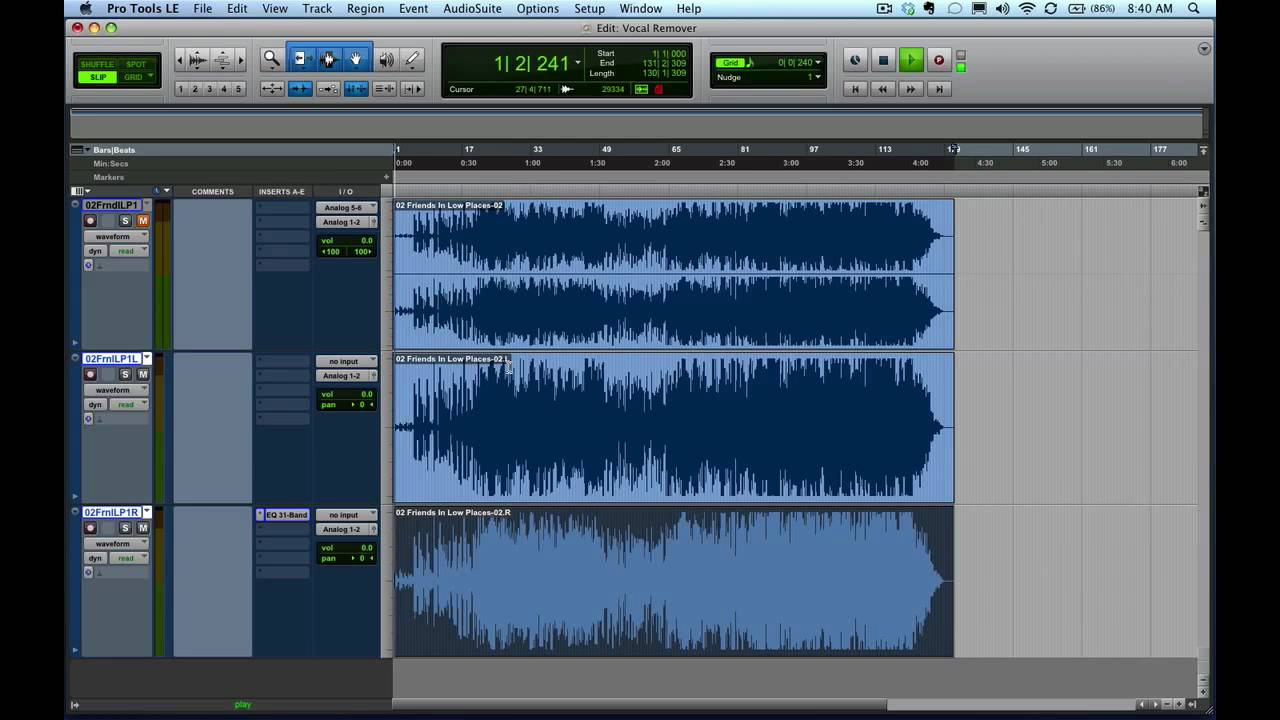Open the Grid value dropdown
This screenshot has height=720, width=1280.
[817, 63]
